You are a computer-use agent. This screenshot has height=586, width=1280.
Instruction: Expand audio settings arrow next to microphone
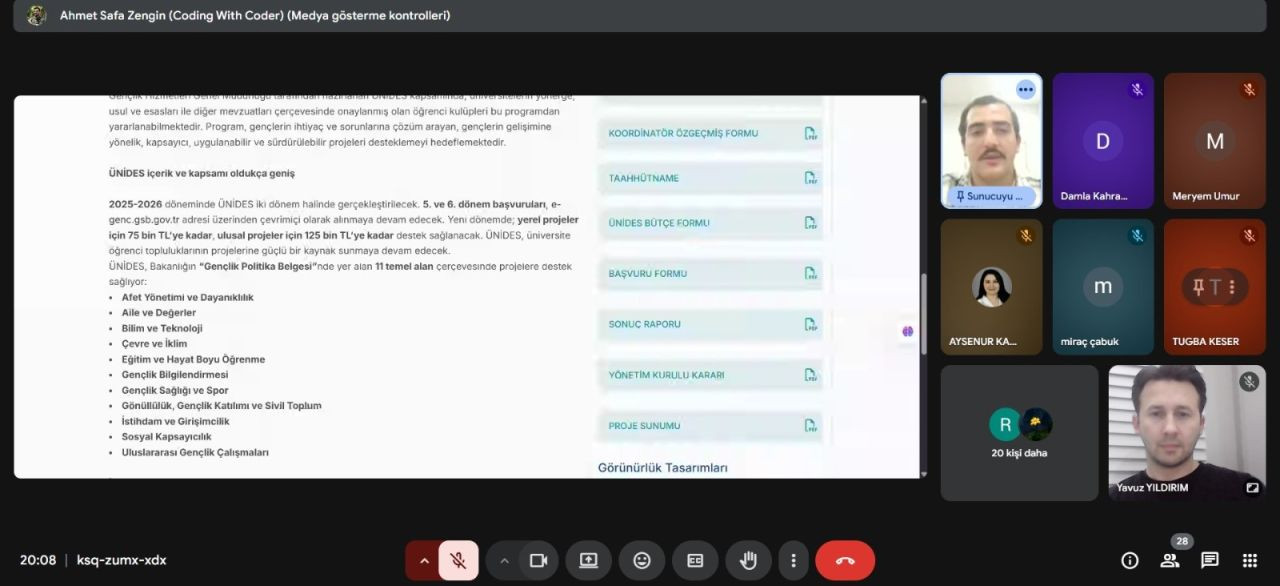click(424, 561)
